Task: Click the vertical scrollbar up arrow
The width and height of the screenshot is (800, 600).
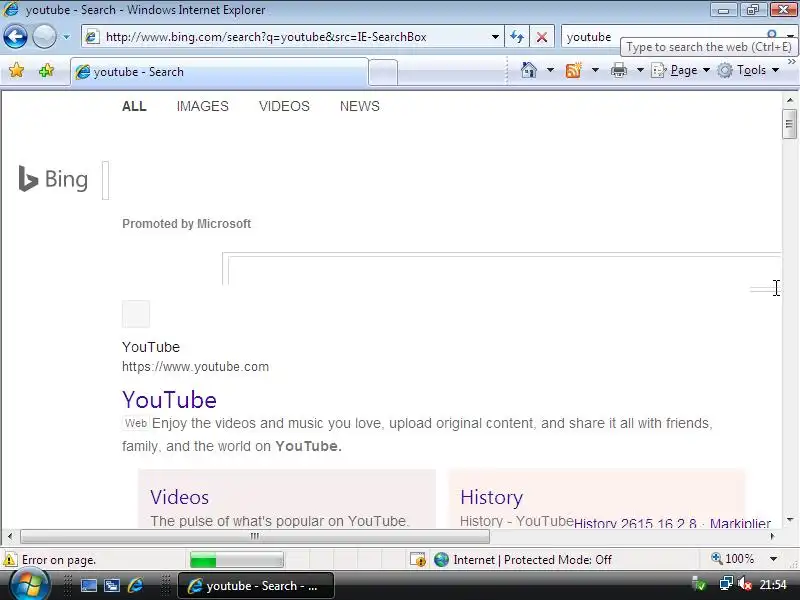Action: (x=790, y=100)
